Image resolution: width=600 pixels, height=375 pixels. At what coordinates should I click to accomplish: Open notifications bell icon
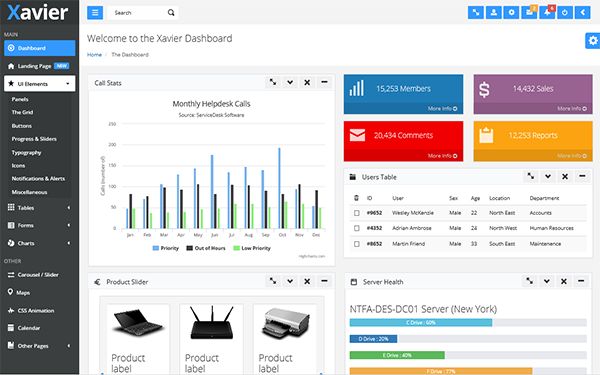point(547,12)
